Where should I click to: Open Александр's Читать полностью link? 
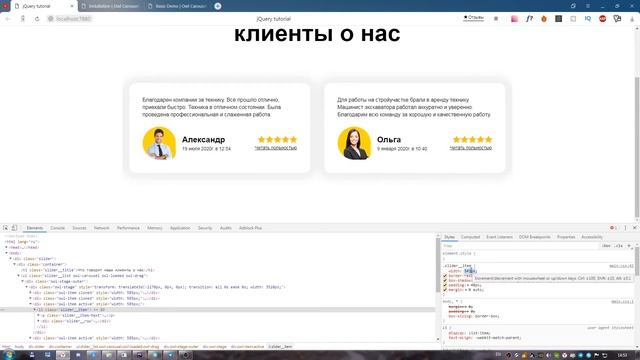276,148
